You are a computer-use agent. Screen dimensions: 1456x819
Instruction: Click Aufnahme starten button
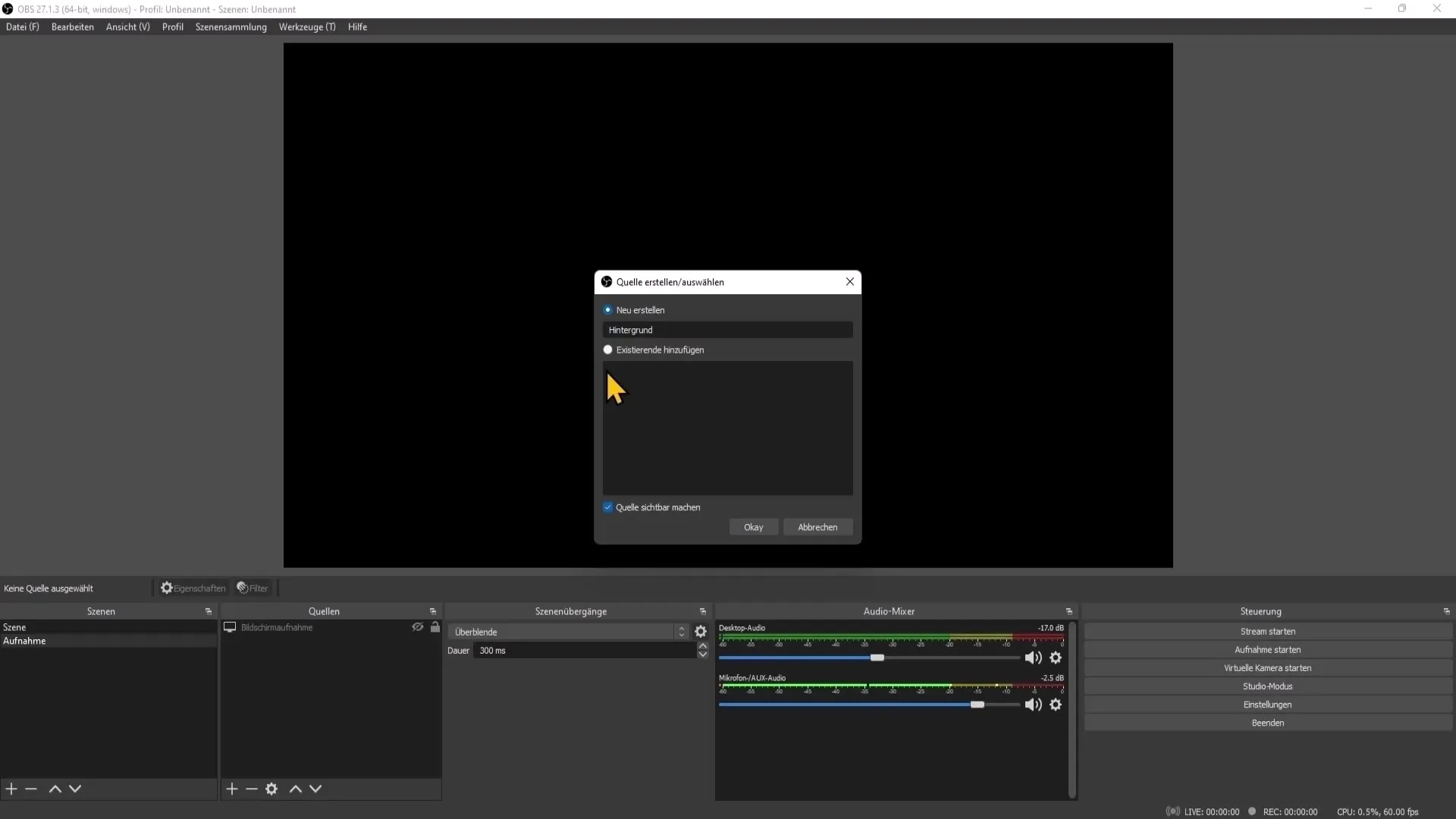[1268, 650]
